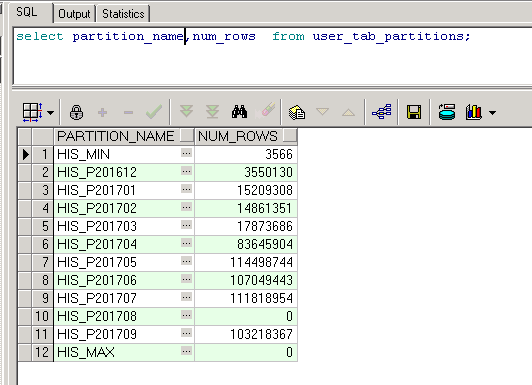Open ellipsis button for HIS_P201701 cell
The height and width of the screenshot is (385, 532).
[186, 189]
